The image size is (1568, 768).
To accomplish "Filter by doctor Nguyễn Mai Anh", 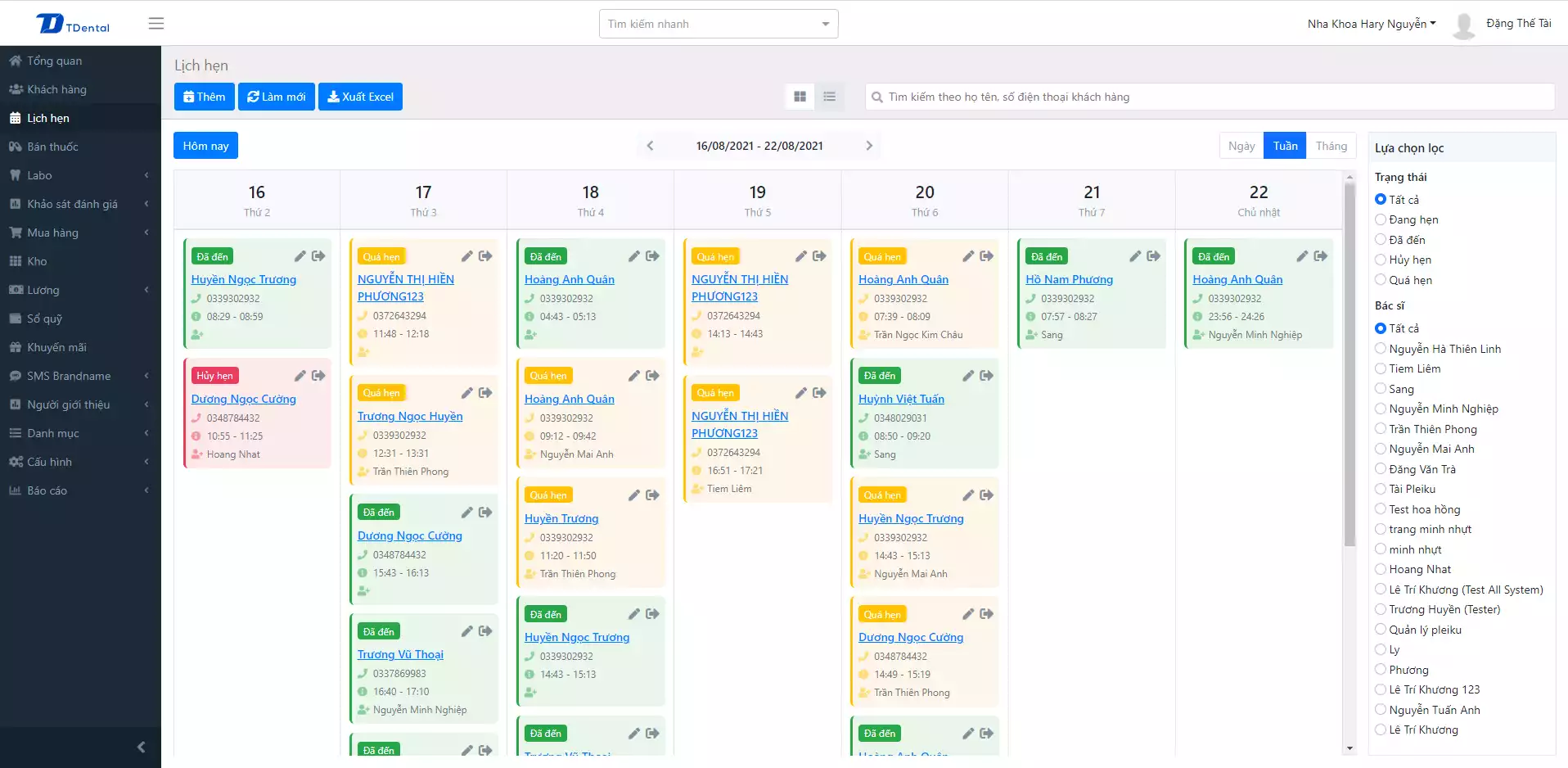I will click(1381, 449).
